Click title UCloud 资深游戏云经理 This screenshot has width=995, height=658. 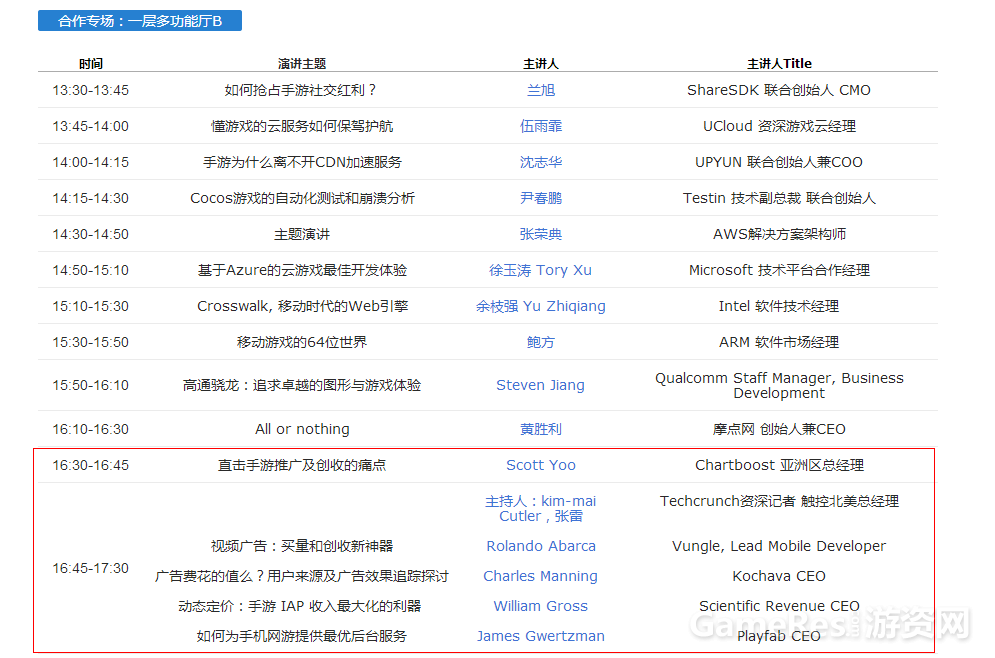coord(779,126)
